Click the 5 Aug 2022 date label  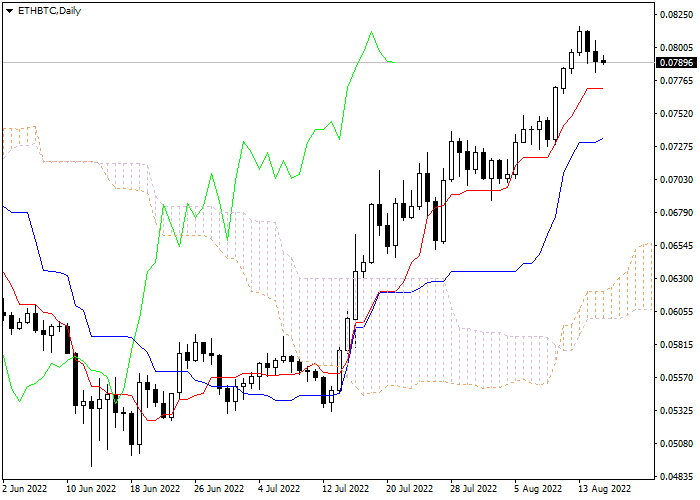pos(538,489)
